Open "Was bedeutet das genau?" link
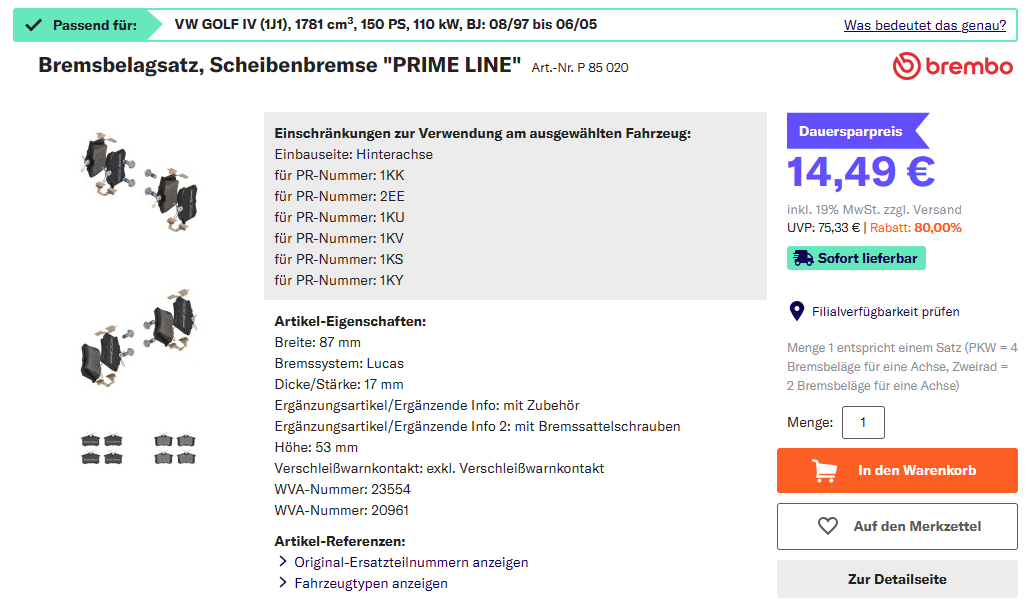Viewport: 1031px width, 603px height. 924,25
